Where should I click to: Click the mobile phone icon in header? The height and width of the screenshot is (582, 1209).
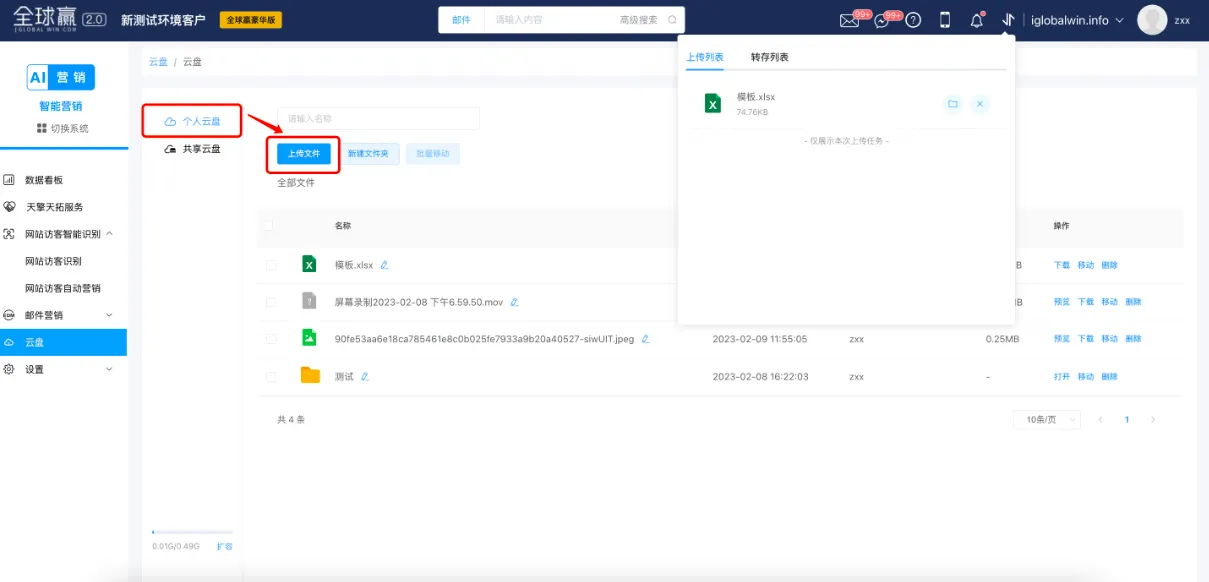point(945,20)
